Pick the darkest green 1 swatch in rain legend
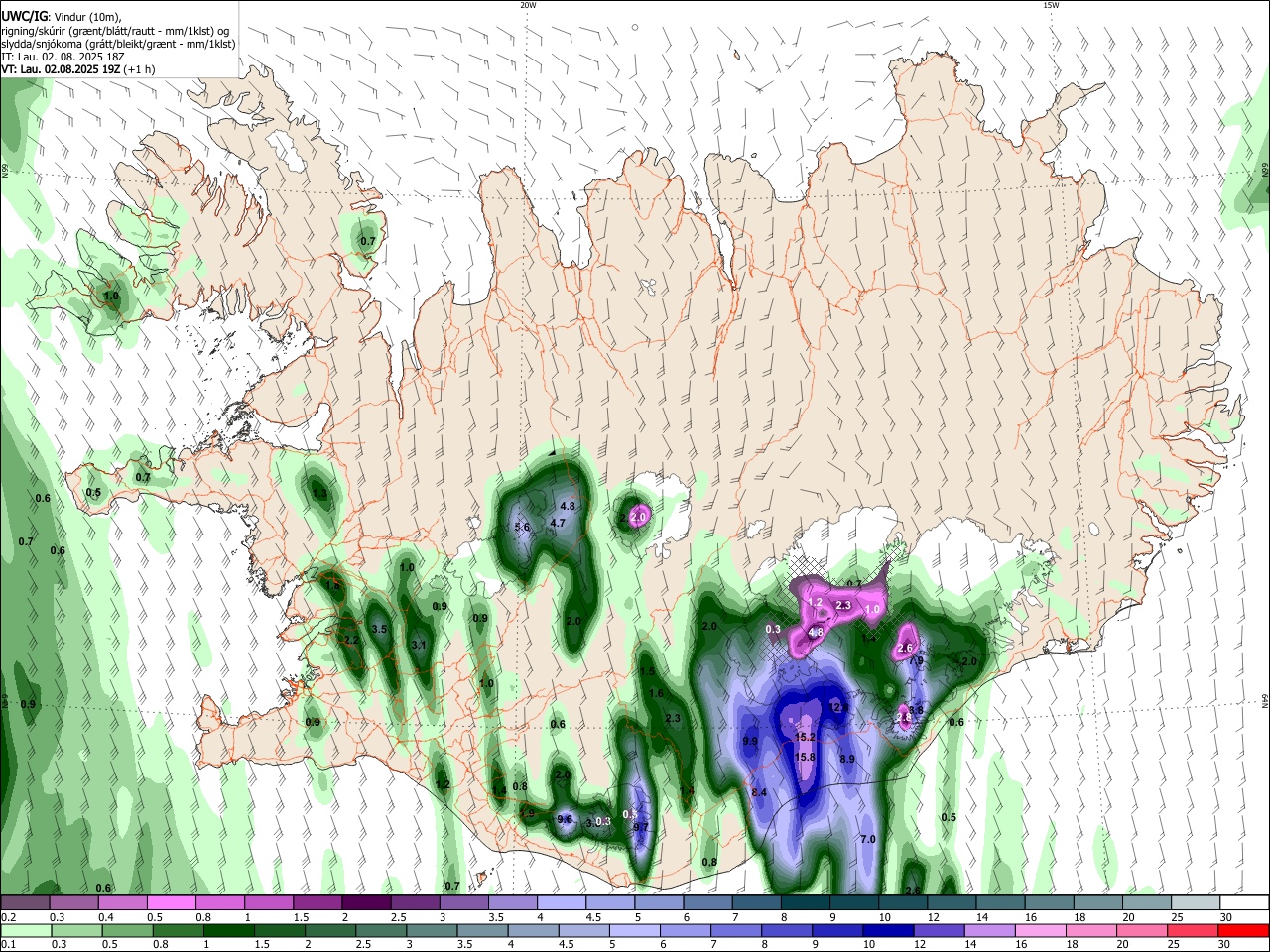The height and width of the screenshot is (952, 1270). pyautogui.click(x=228, y=930)
